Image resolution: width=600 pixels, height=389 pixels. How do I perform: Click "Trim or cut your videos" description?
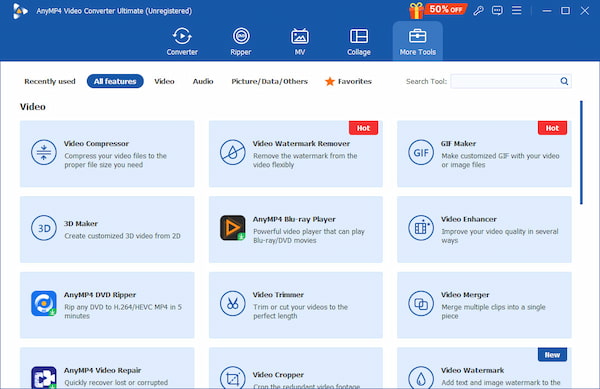click(300, 311)
